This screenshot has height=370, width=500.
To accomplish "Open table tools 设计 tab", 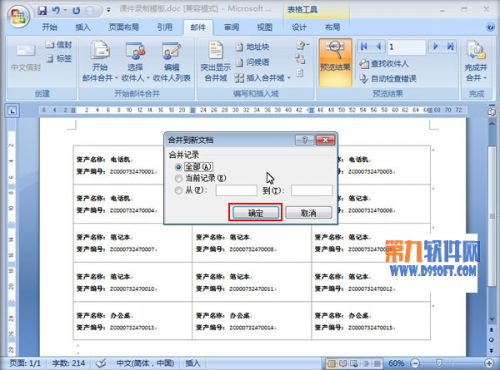I will pos(299,27).
